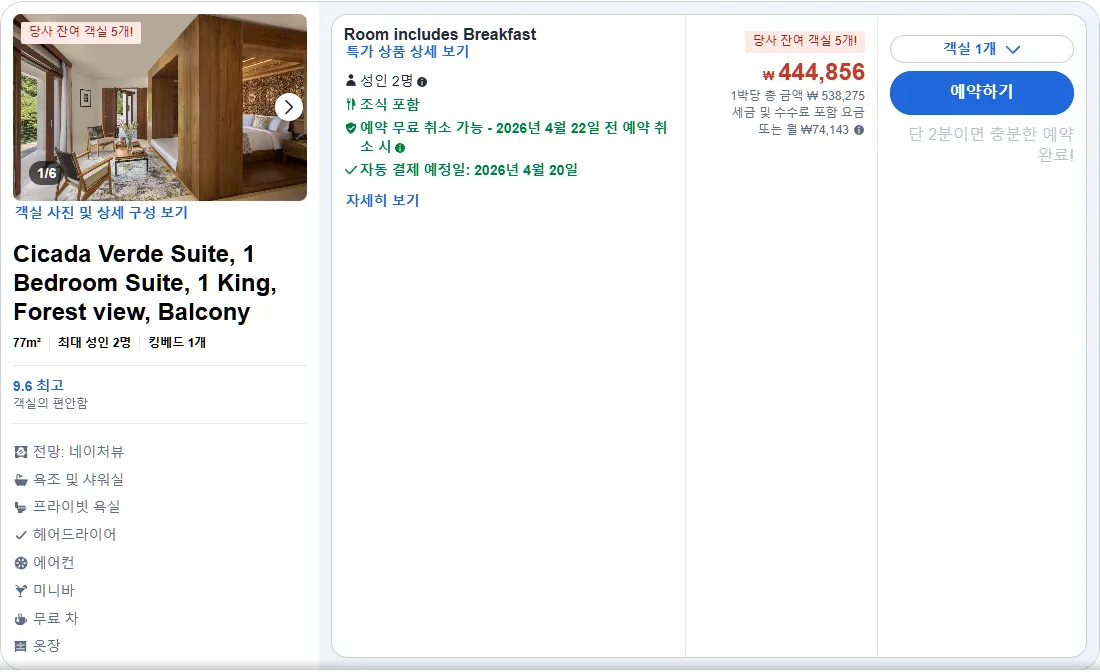Click info icon next to 성인 2명

click(x=422, y=82)
